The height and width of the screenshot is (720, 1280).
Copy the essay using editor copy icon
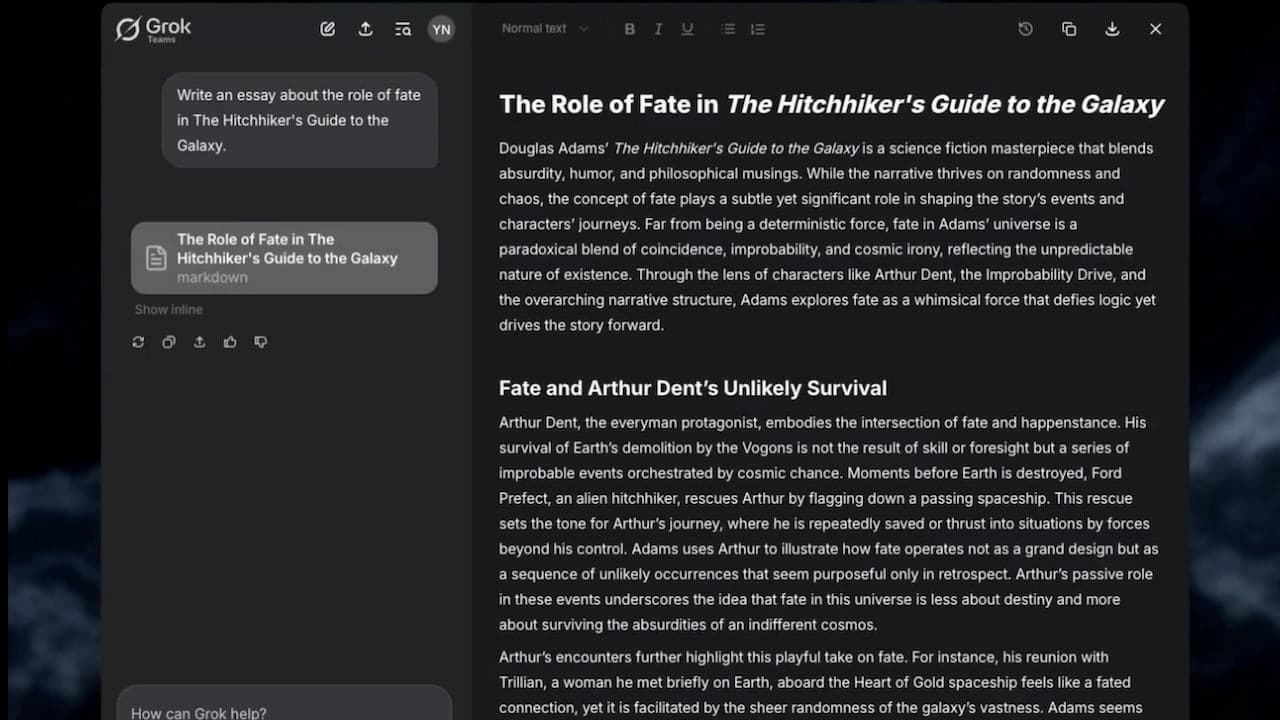coord(1068,29)
